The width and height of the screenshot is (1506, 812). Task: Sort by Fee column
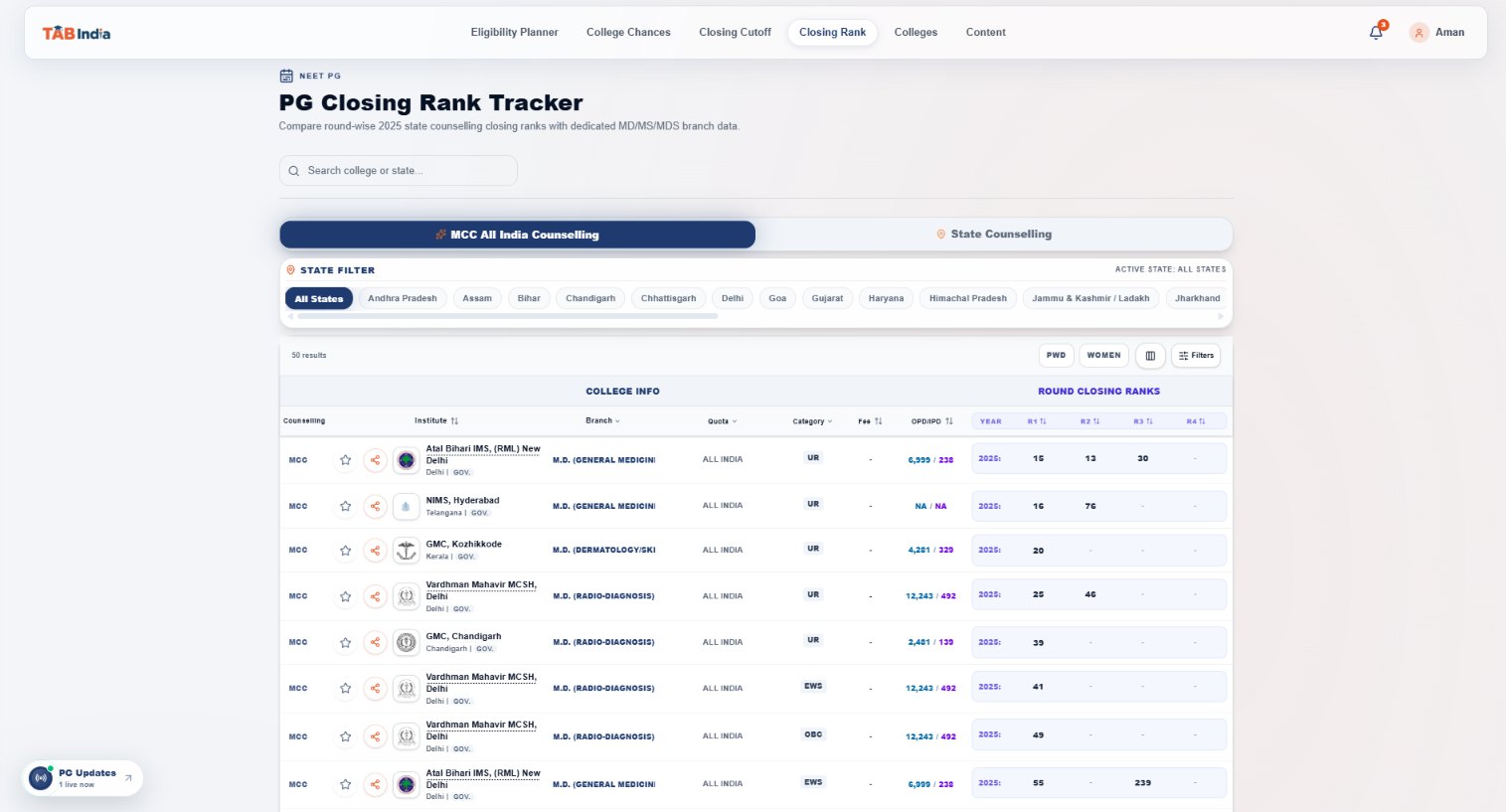(x=870, y=421)
